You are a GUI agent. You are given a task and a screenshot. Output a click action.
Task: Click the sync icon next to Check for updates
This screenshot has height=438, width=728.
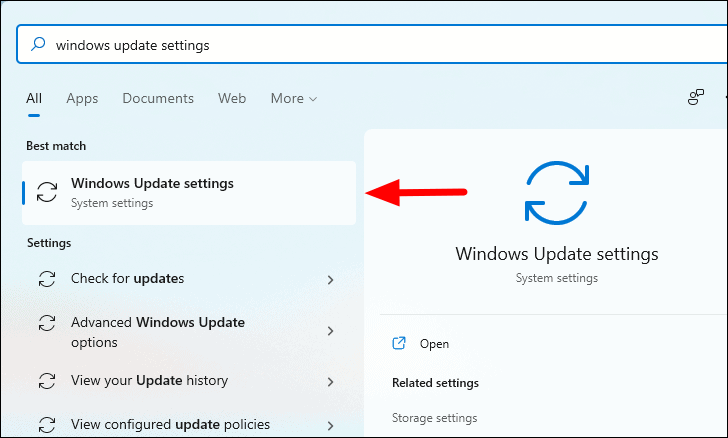tap(47, 279)
